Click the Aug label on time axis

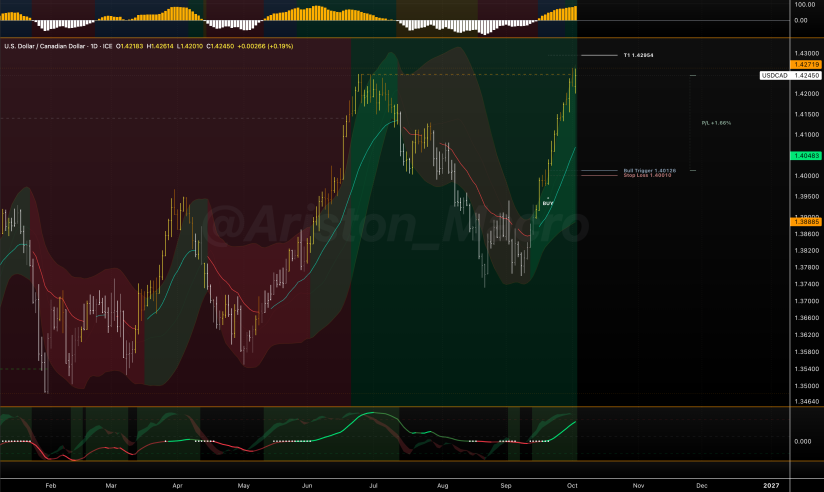pos(442,486)
